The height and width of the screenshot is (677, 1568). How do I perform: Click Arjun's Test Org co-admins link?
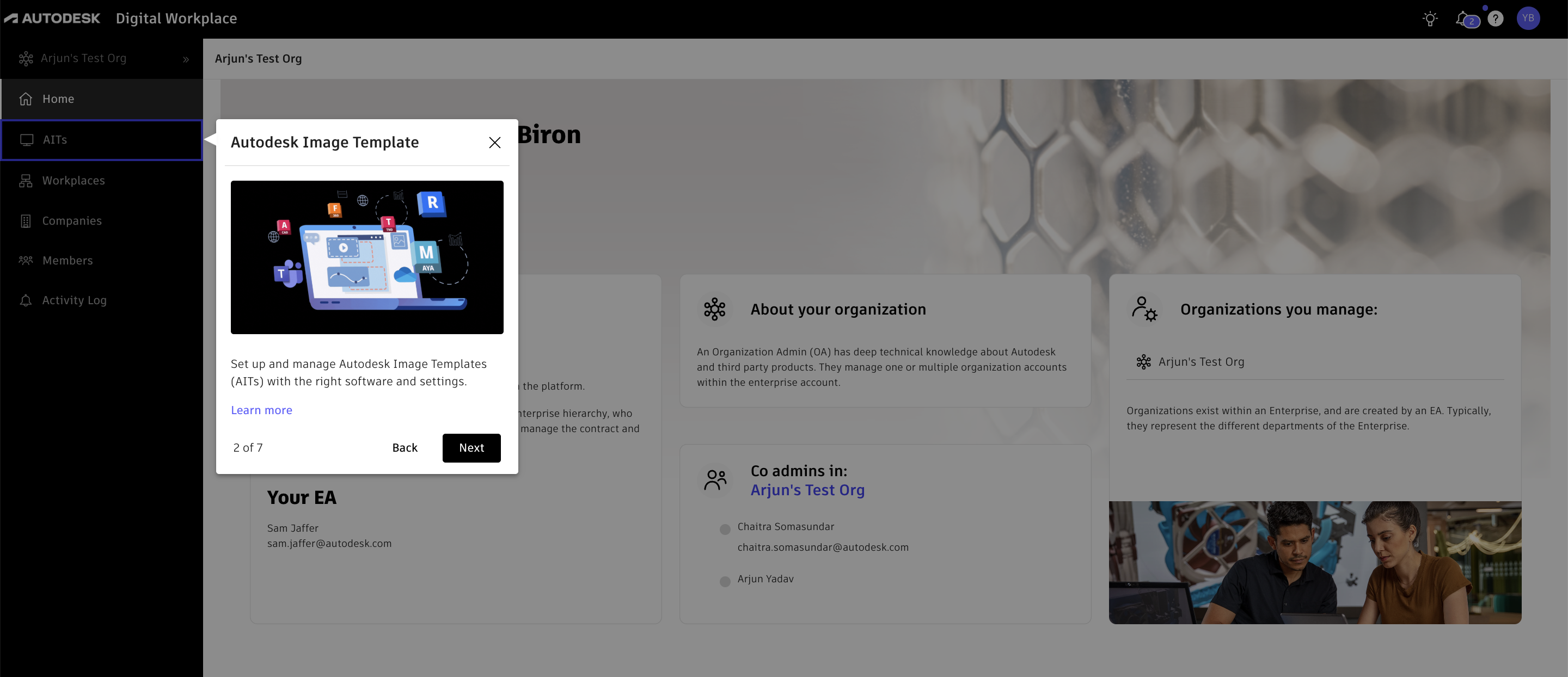click(807, 490)
